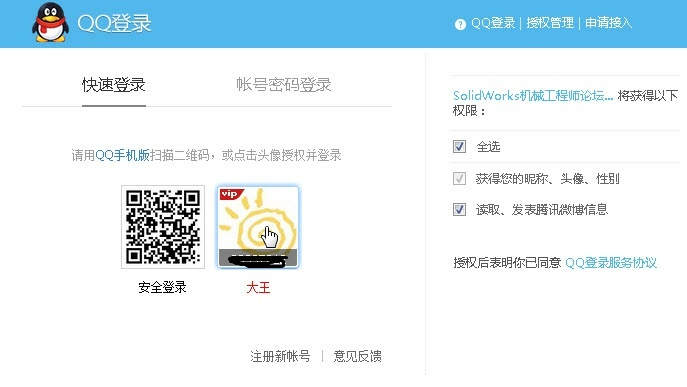Click the 安全登录 label

click(162, 288)
